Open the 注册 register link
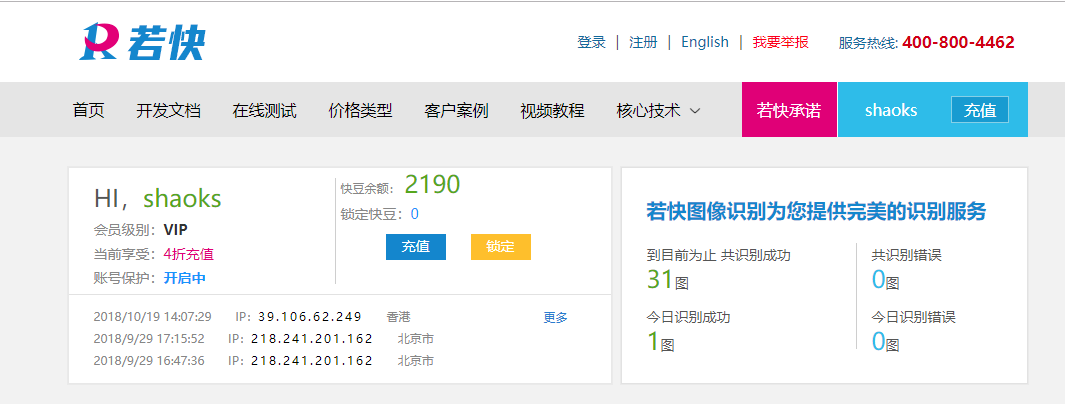This screenshot has width=1065, height=404. click(643, 42)
